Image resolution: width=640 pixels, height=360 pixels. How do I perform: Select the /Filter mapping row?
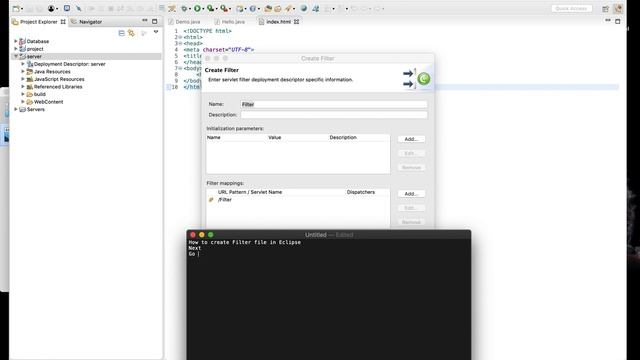(298, 200)
